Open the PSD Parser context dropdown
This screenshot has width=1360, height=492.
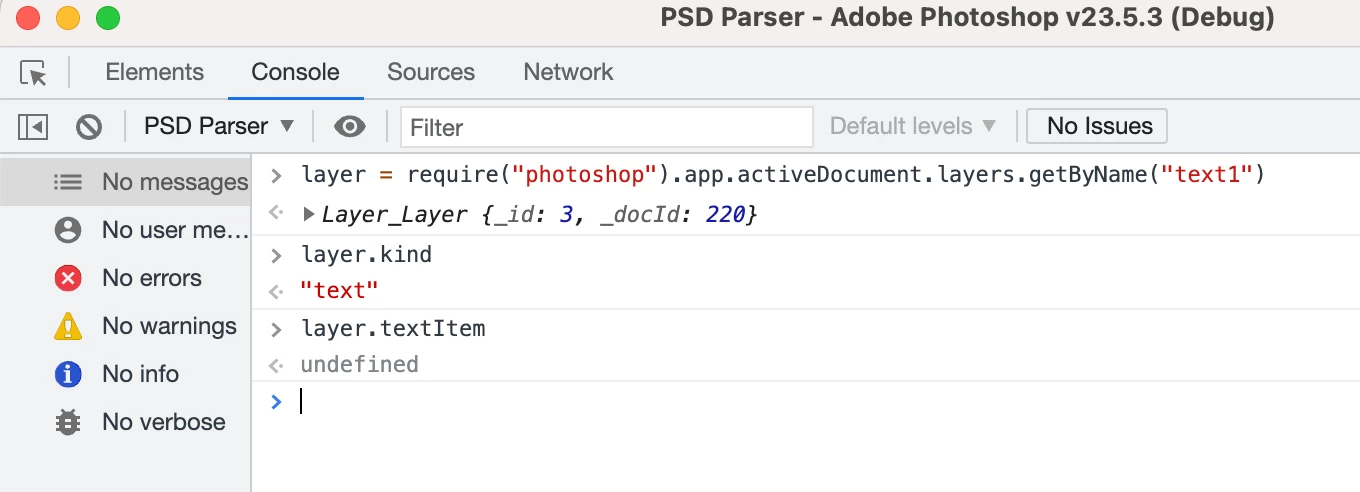point(219,127)
